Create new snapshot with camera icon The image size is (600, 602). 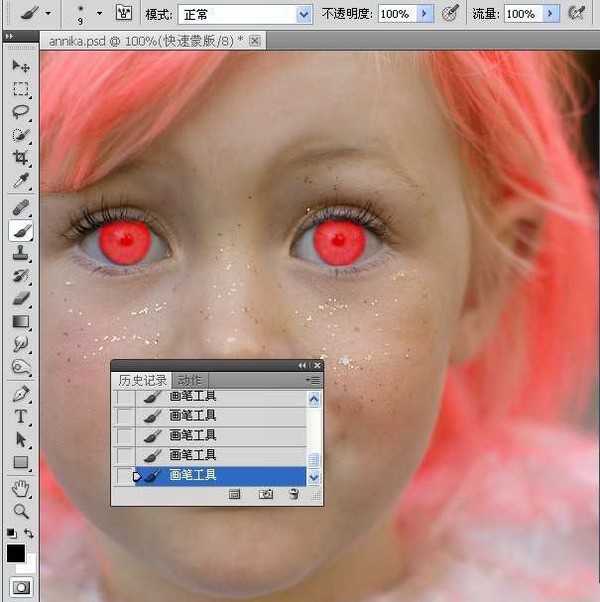(x=266, y=494)
